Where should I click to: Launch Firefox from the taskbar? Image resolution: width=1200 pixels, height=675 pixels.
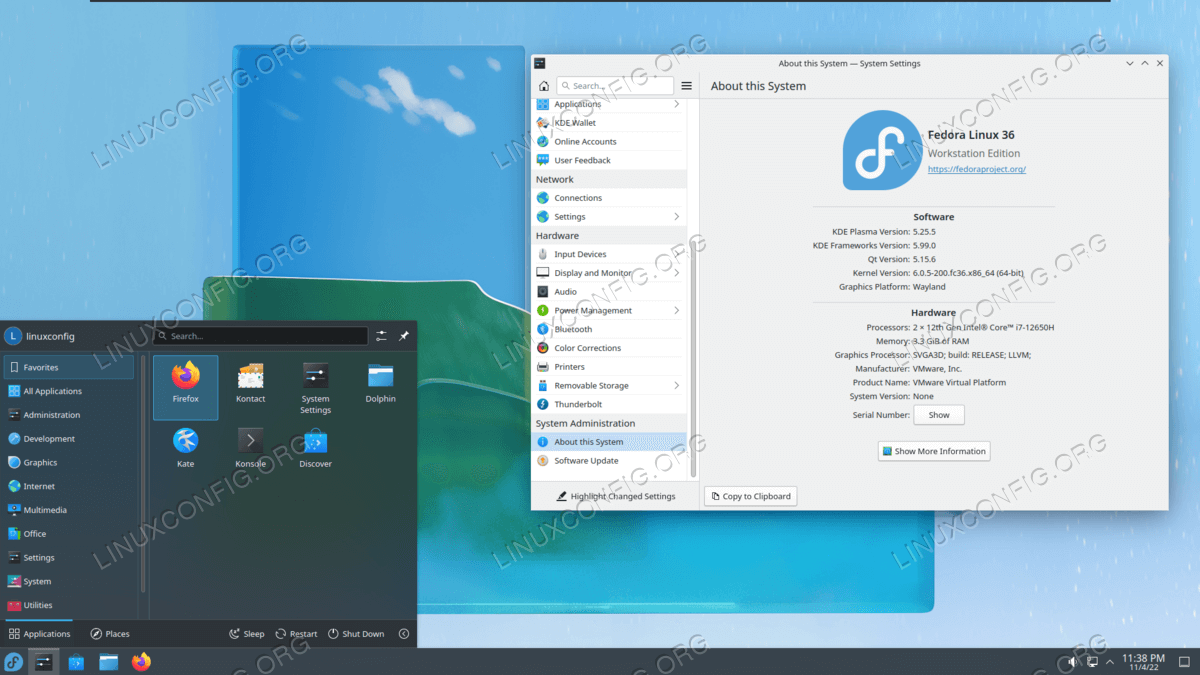tap(141, 662)
